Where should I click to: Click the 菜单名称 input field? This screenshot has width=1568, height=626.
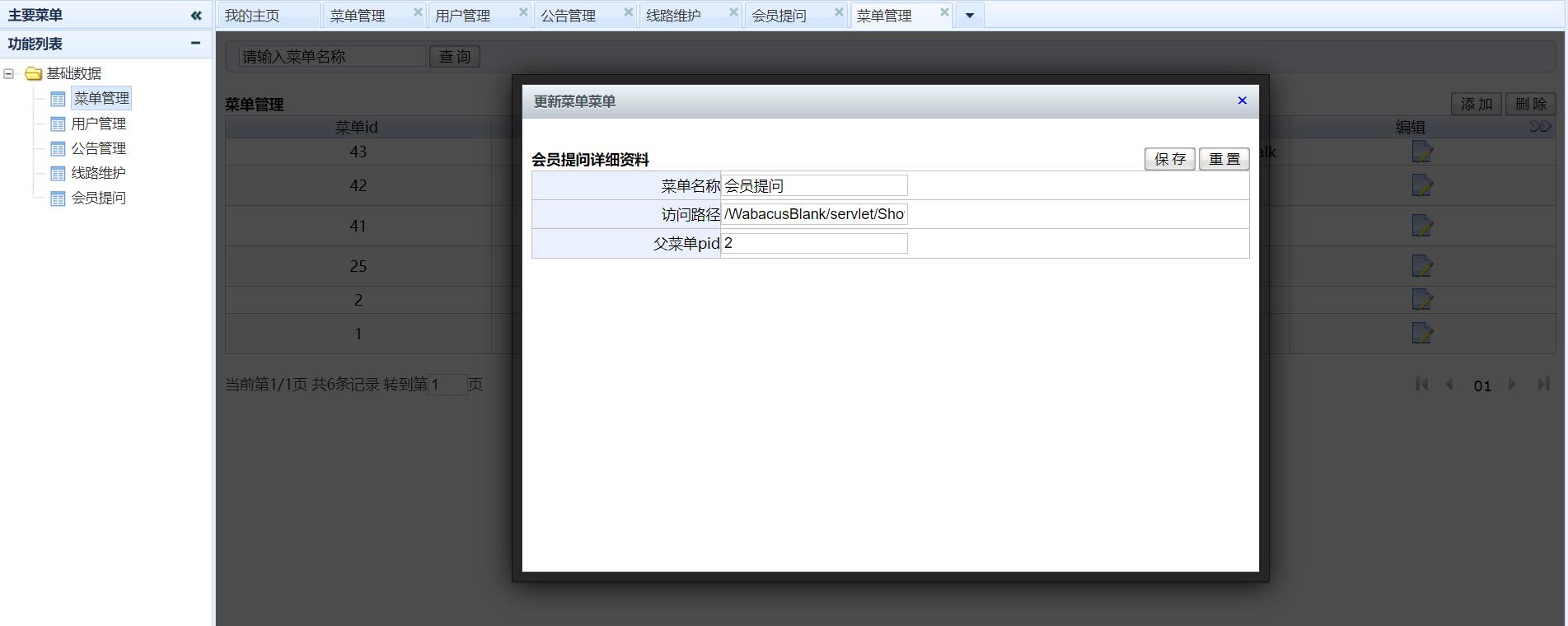coord(814,185)
